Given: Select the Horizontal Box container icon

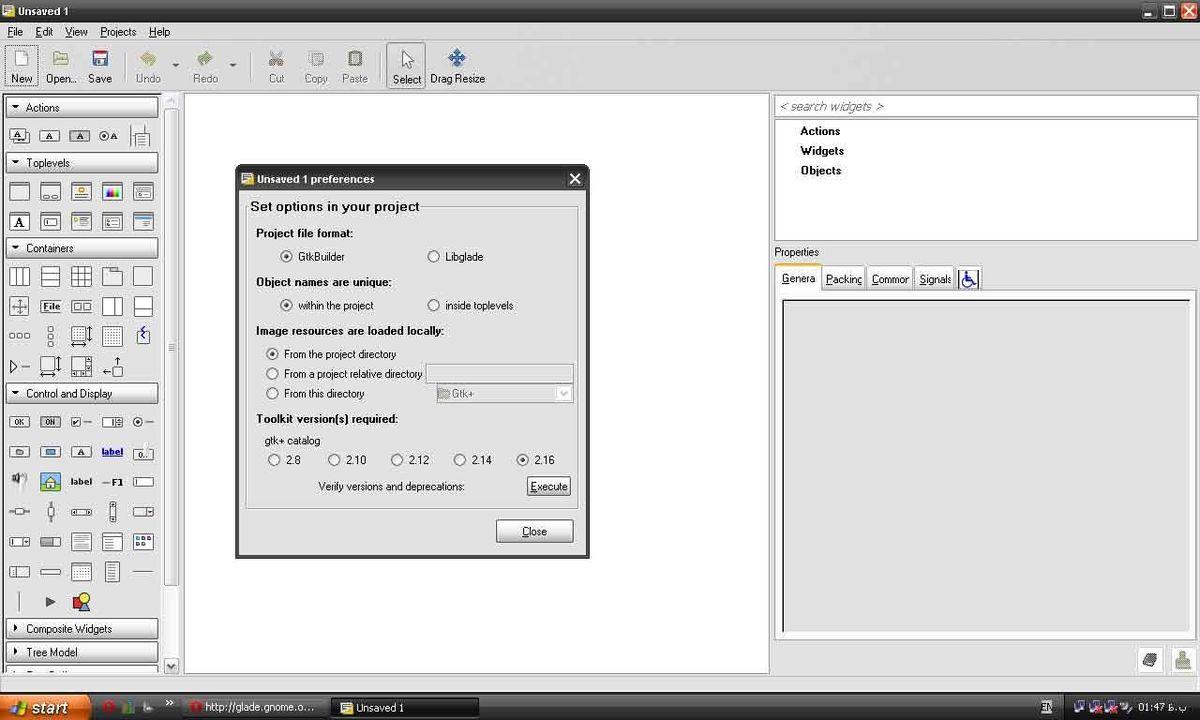Looking at the screenshot, I should coord(19,277).
